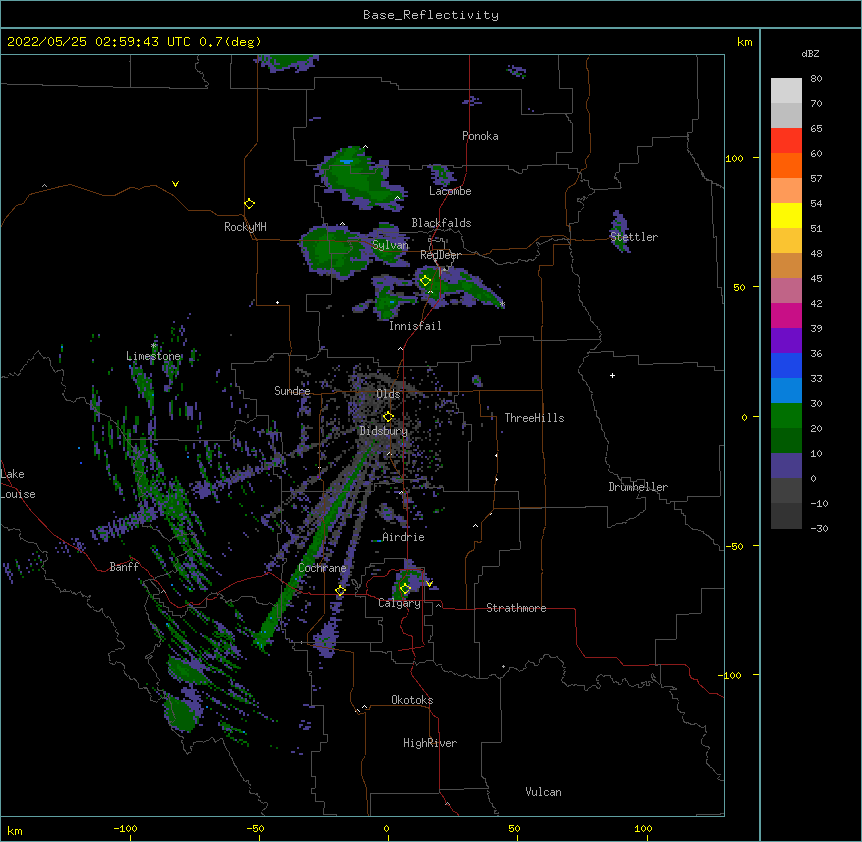Click the Blackfalds label
The image size is (862, 842).
(x=441, y=223)
